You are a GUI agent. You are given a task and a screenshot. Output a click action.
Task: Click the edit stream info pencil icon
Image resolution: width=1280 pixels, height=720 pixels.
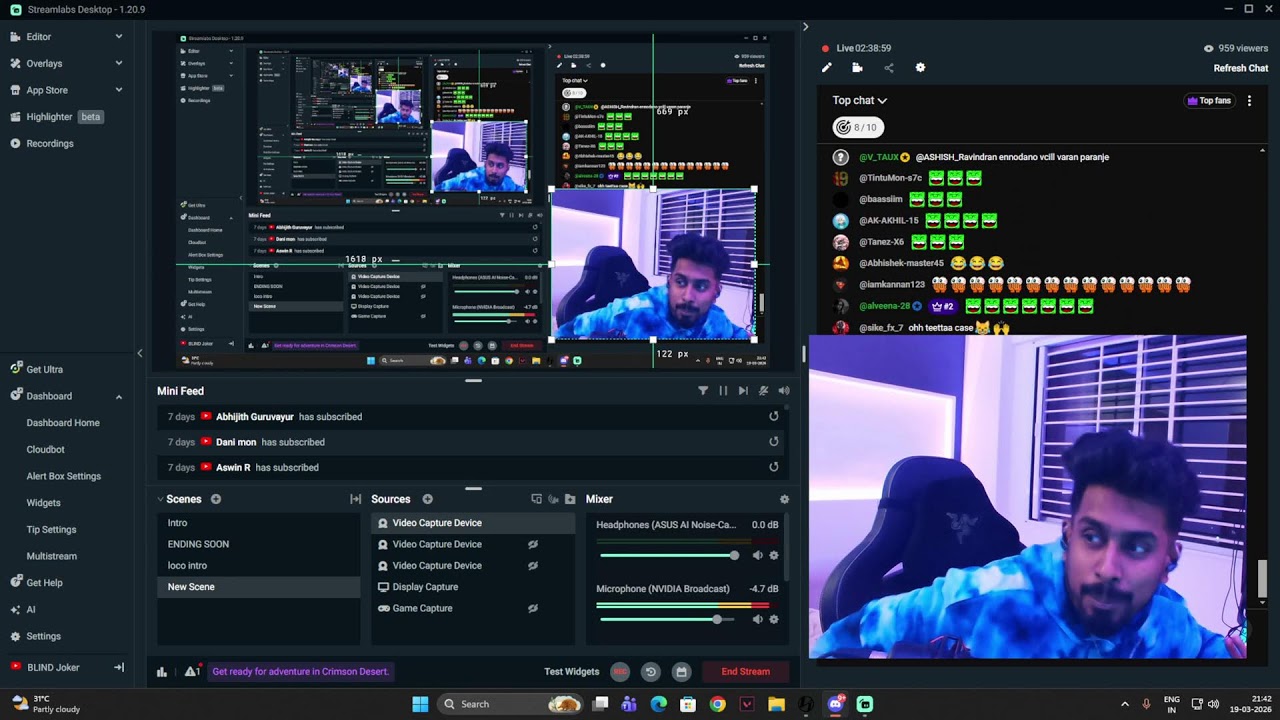pyautogui.click(x=826, y=68)
